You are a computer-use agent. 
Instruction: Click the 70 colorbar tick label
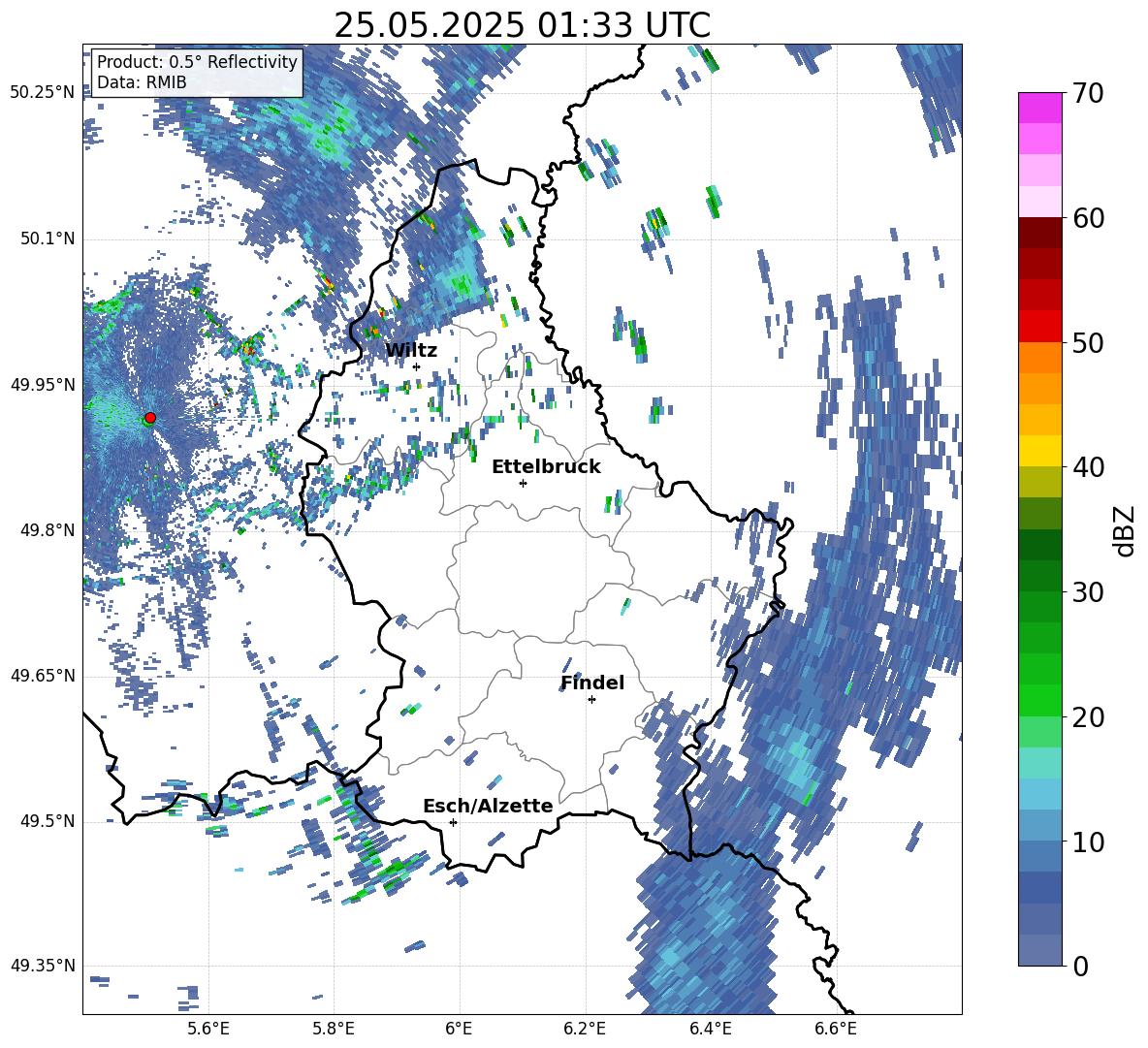point(1088,94)
